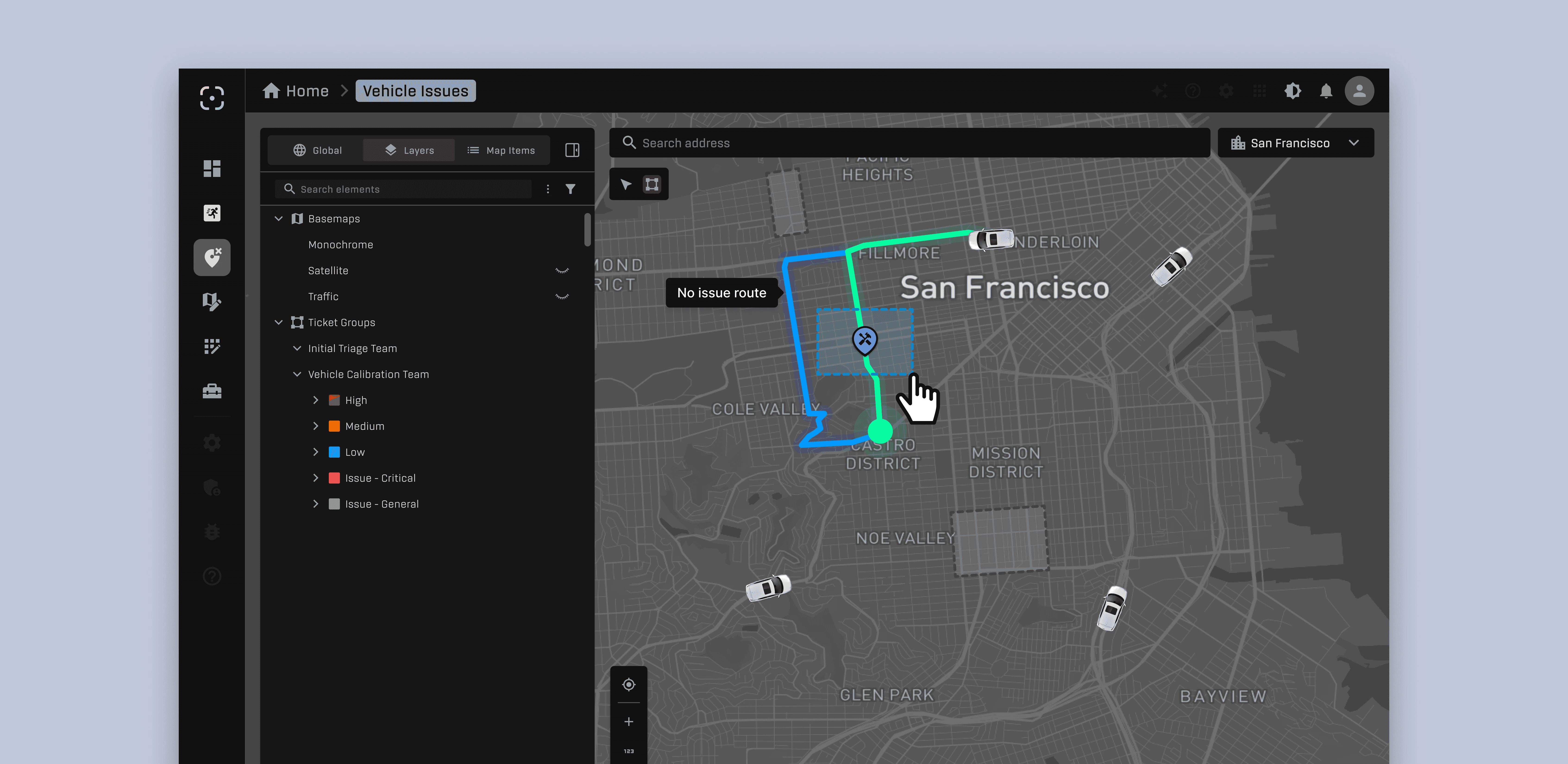Switch to the Layers tab
This screenshot has height=764, width=1568.
pos(409,150)
